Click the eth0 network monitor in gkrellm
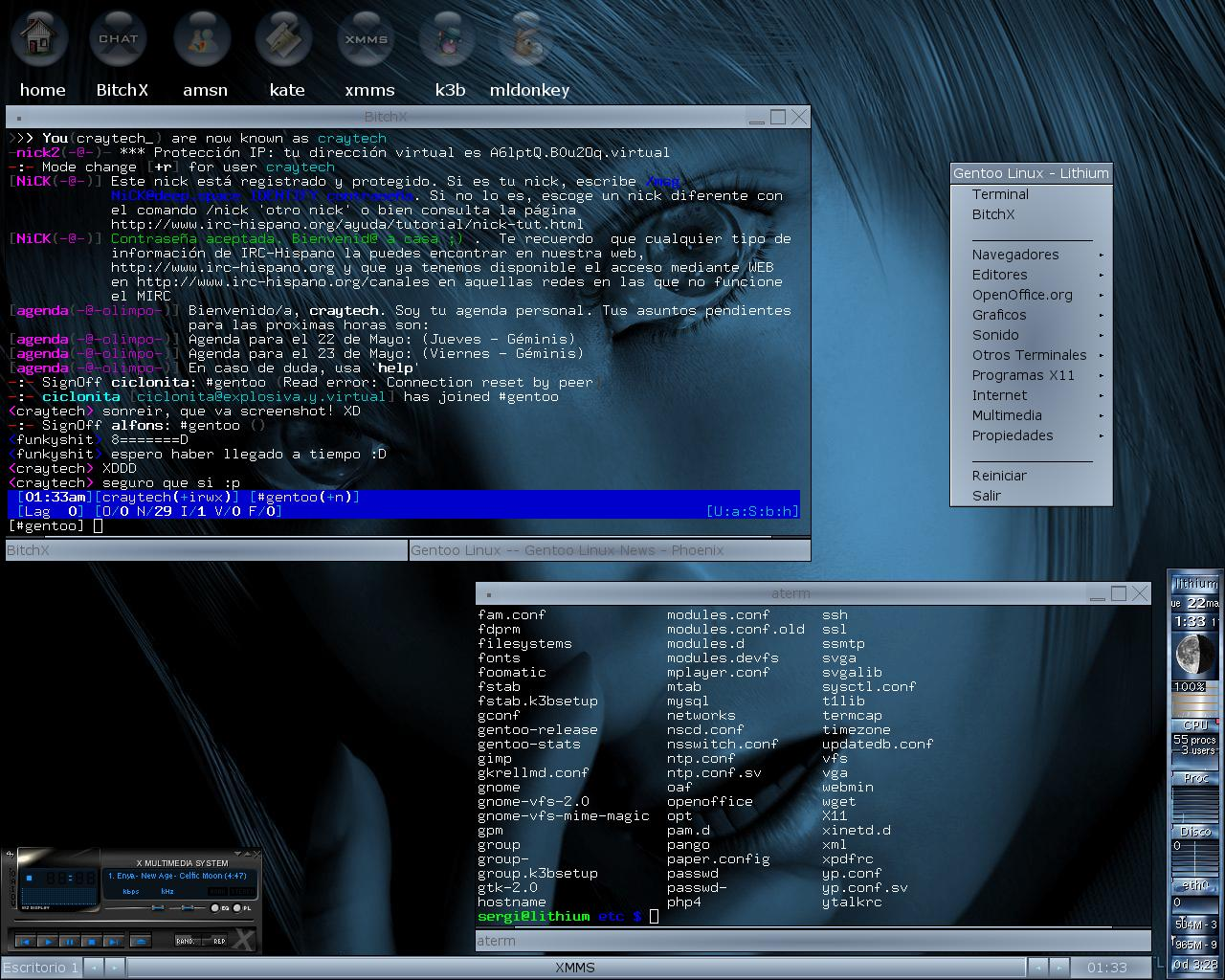Viewport: 1225px width, 980px height. click(1196, 885)
